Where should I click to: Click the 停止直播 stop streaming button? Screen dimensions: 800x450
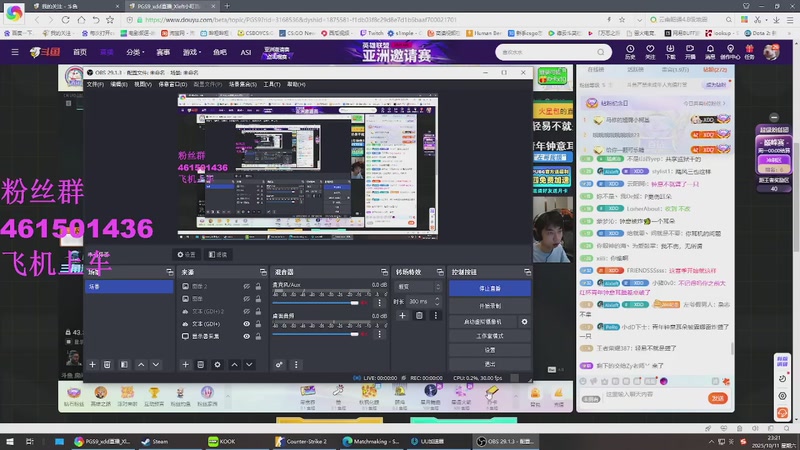click(490, 288)
